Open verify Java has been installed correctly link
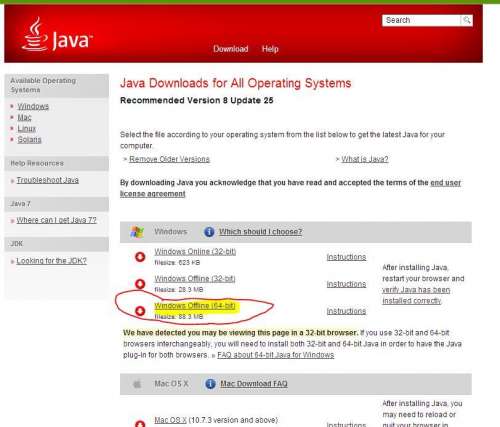 coord(416,295)
